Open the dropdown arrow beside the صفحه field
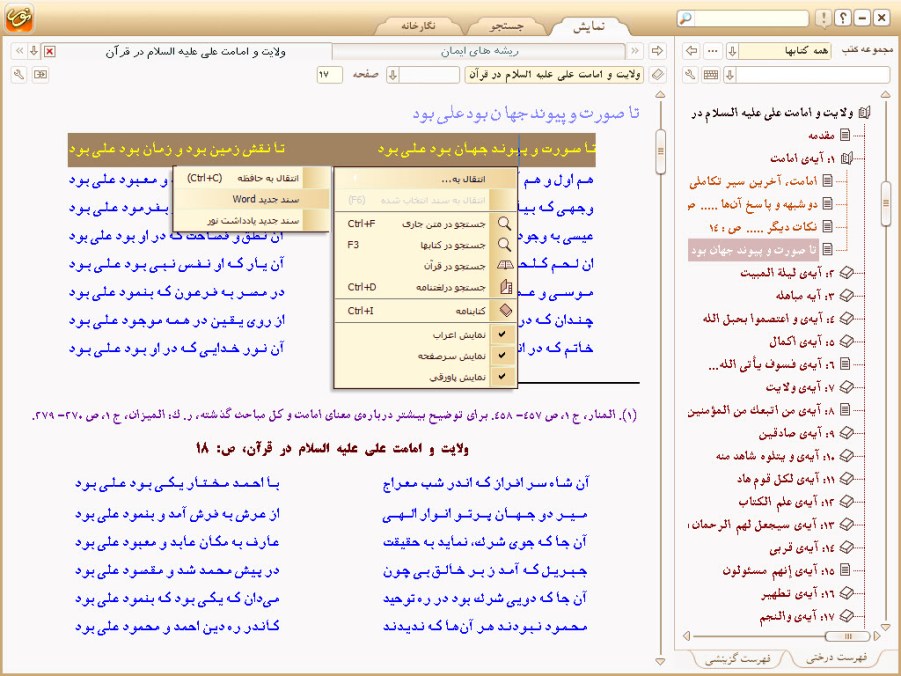The width and height of the screenshot is (901, 676). [x=392, y=74]
